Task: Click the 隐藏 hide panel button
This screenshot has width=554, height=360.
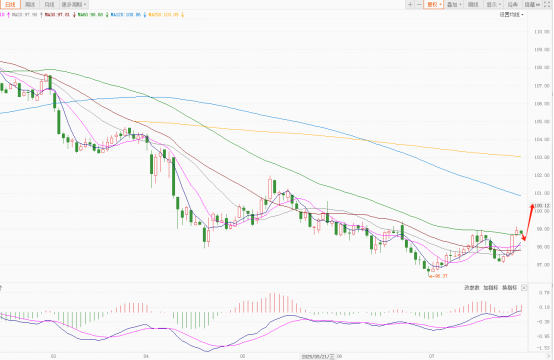Action: click(532, 5)
